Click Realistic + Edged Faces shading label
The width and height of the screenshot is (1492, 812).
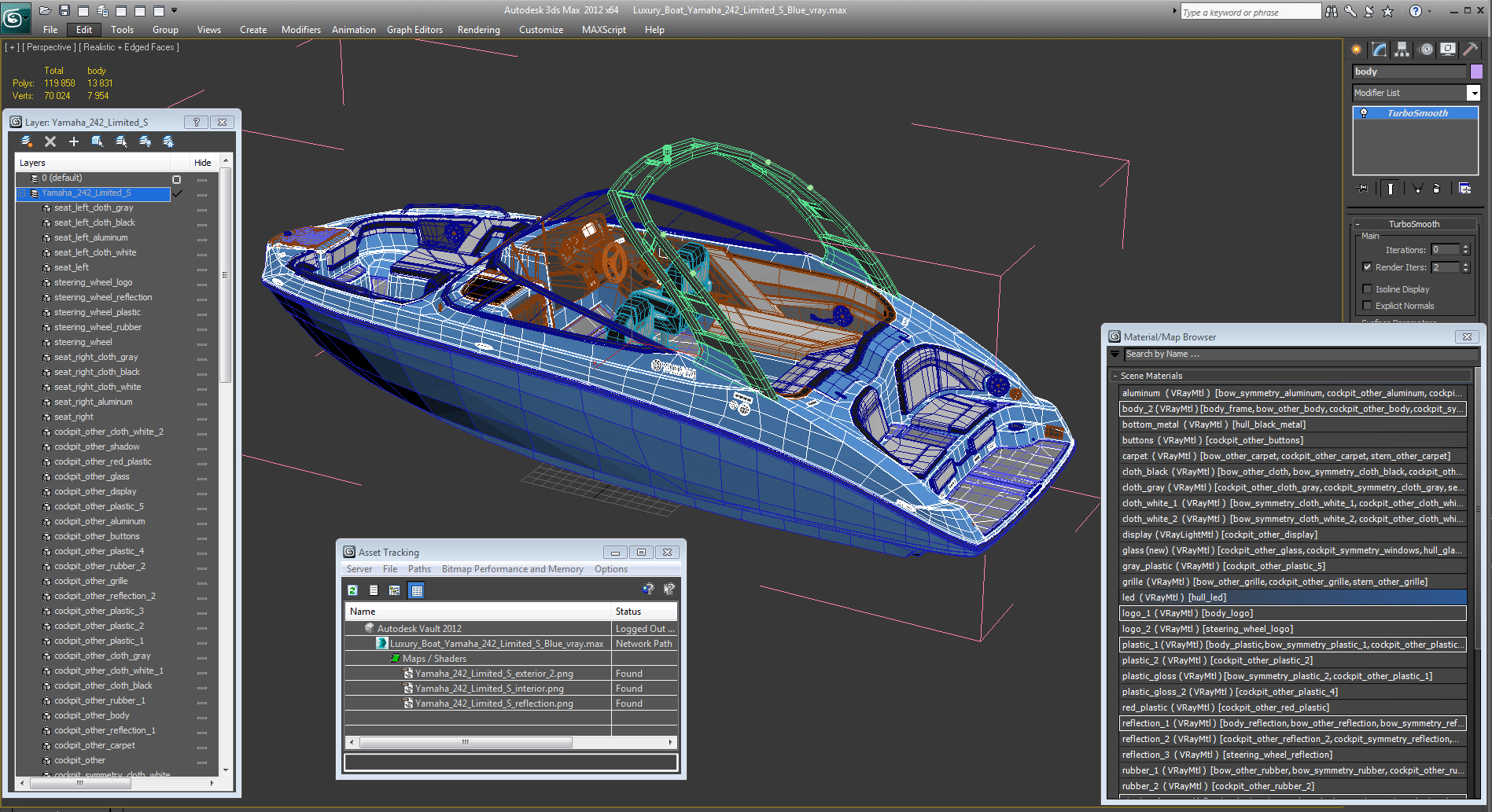(129, 47)
